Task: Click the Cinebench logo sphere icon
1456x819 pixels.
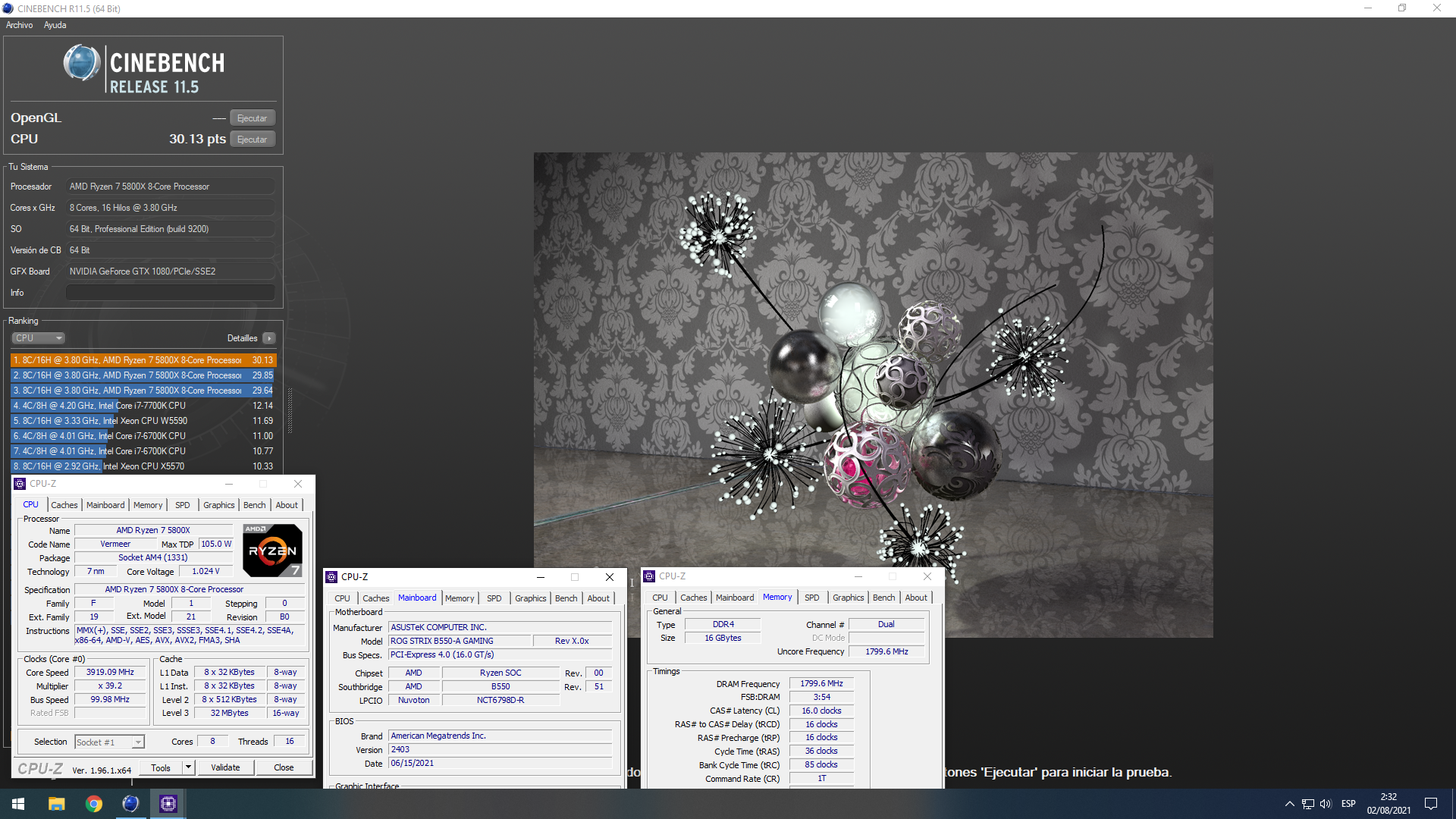Action: [x=82, y=63]
